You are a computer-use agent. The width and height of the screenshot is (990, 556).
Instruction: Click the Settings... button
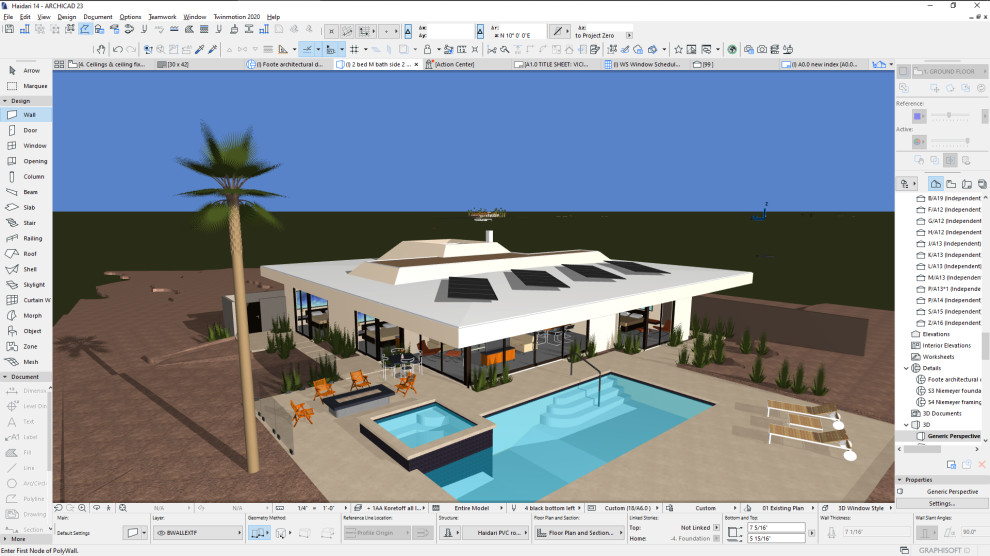click(941, 504)
